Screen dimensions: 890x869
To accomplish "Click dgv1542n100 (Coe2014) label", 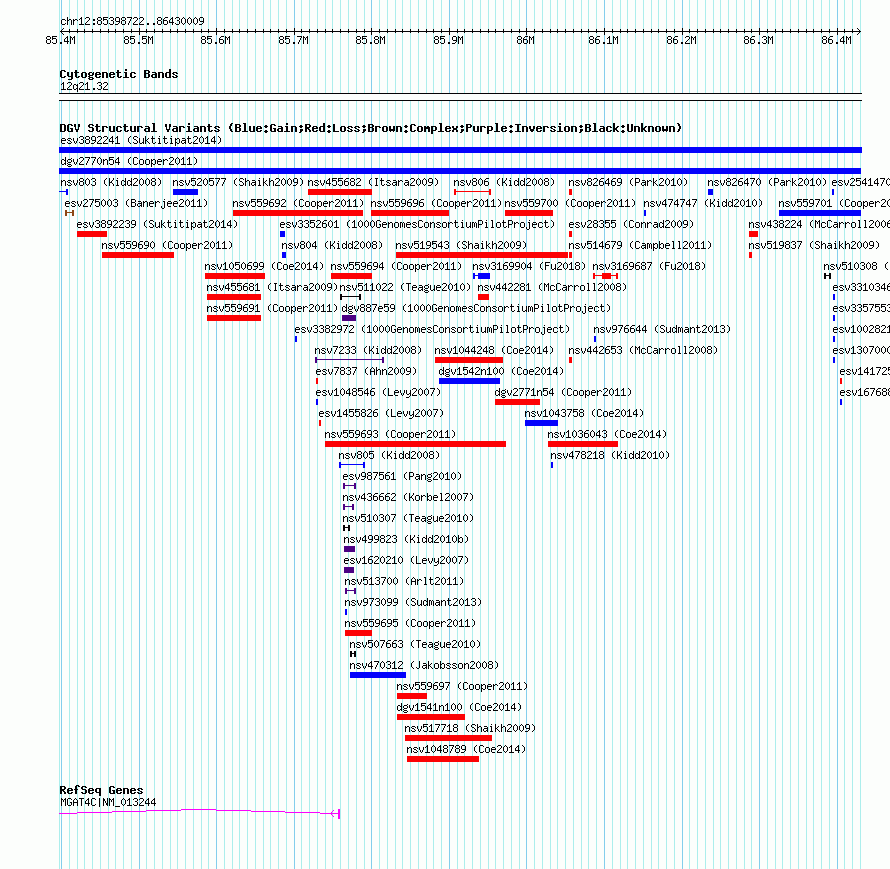I will click(501, 371).
